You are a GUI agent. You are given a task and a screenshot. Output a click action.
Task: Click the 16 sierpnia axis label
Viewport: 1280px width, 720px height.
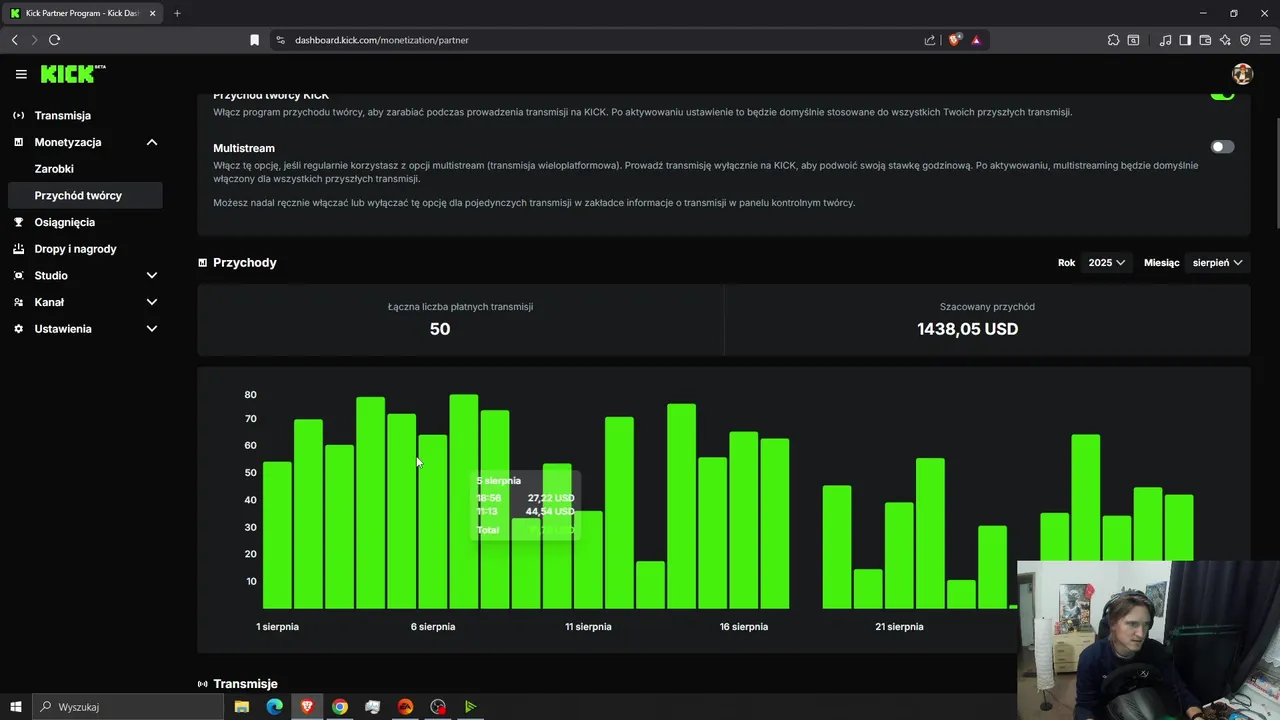(x=744, y=627)
